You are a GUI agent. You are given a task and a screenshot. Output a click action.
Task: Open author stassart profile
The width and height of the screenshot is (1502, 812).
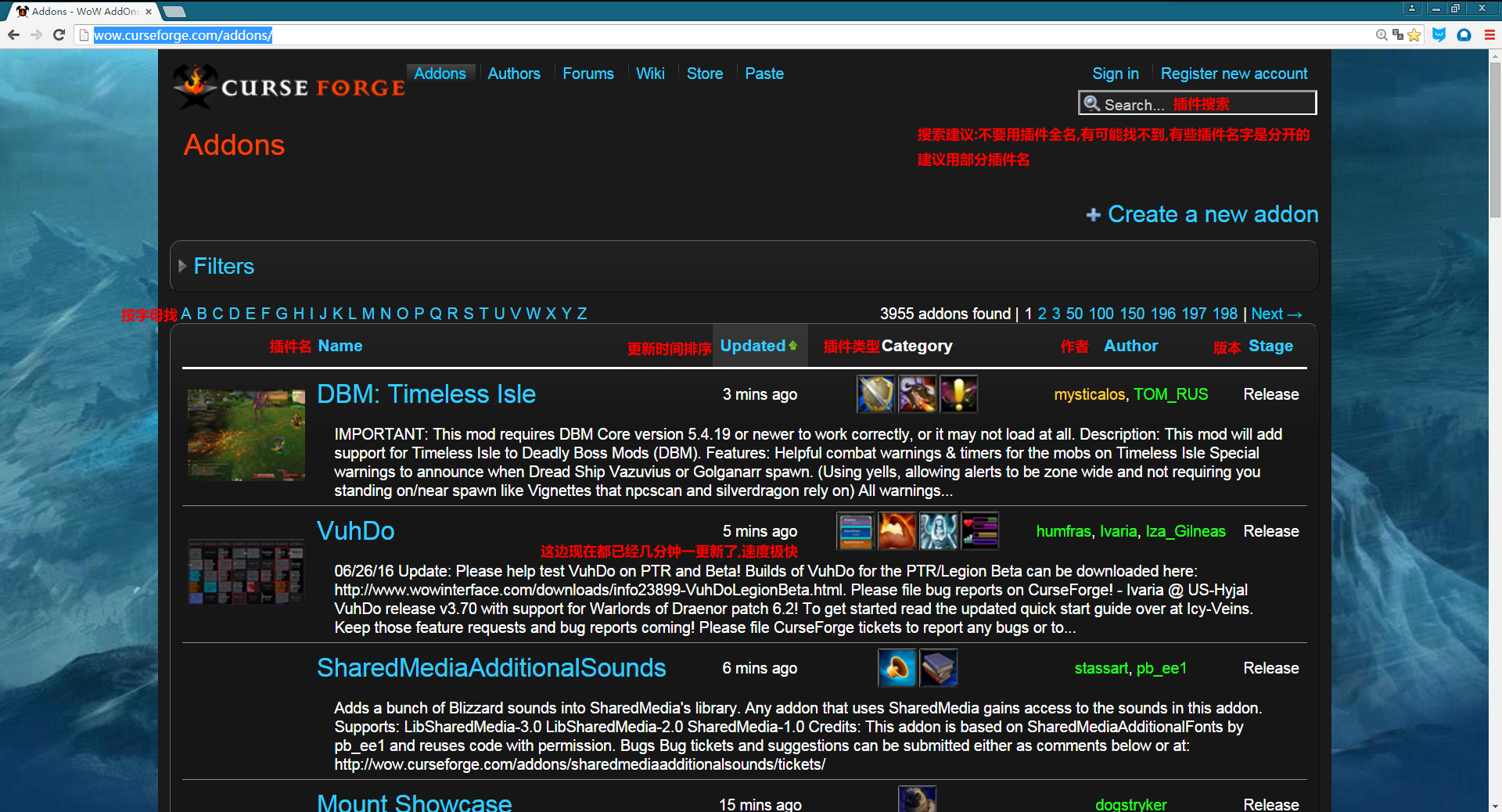(x=1101, y=668)
